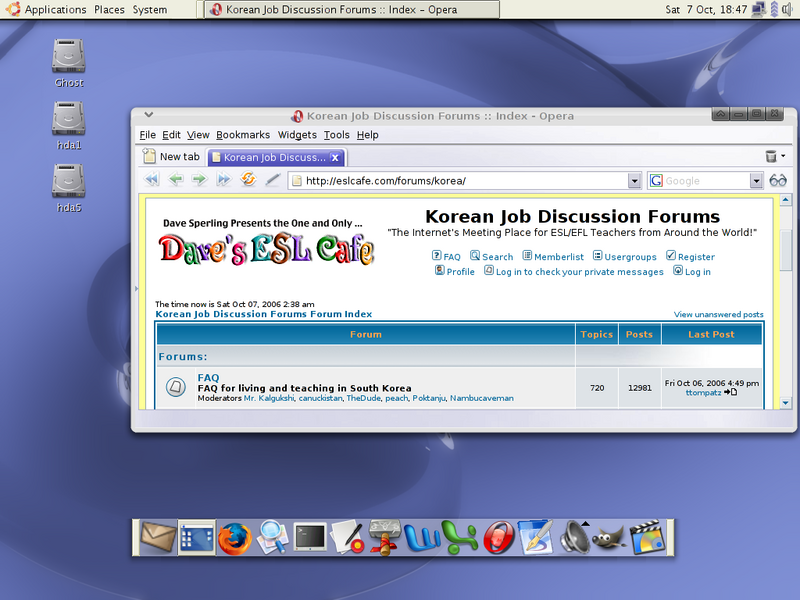Click the New tab button
800x600 pixels.
(x=172, y=157)
